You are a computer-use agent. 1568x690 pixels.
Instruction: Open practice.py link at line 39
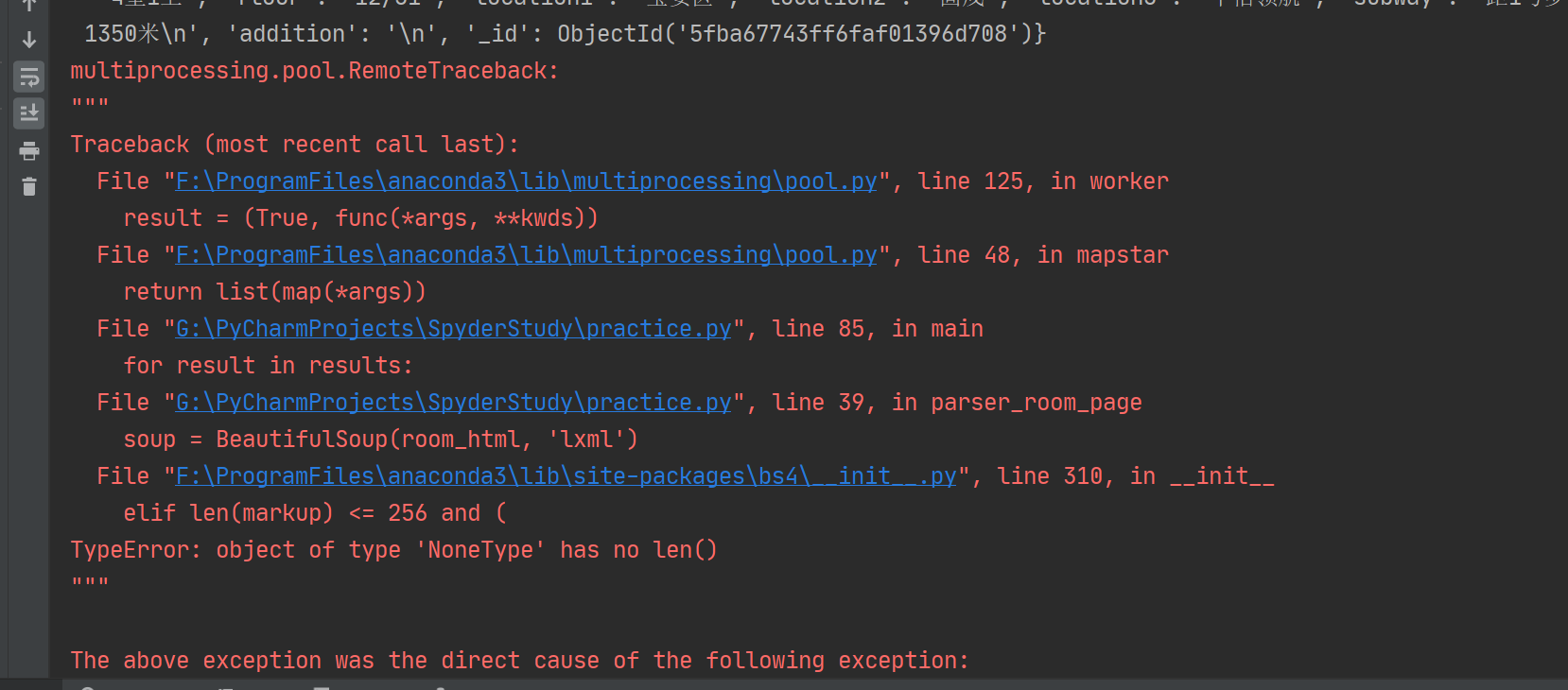(454, 403)
